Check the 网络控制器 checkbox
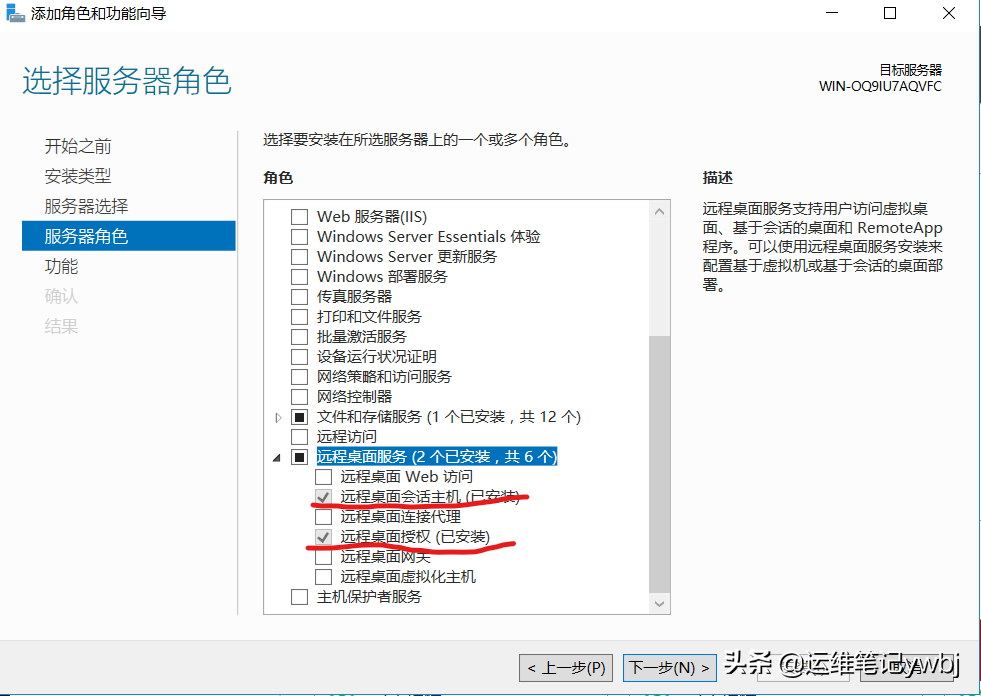Image resolution: width=981 pixels, height=696 pixels. point(300,397)
